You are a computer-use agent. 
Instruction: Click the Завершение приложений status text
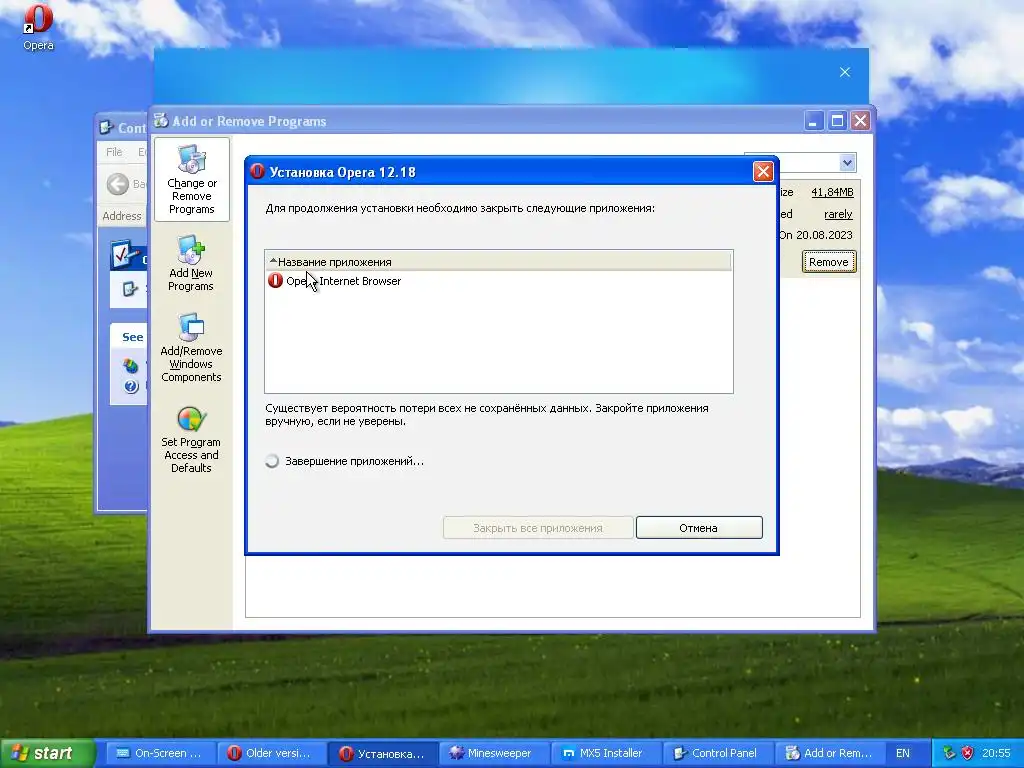pos(355,461)
